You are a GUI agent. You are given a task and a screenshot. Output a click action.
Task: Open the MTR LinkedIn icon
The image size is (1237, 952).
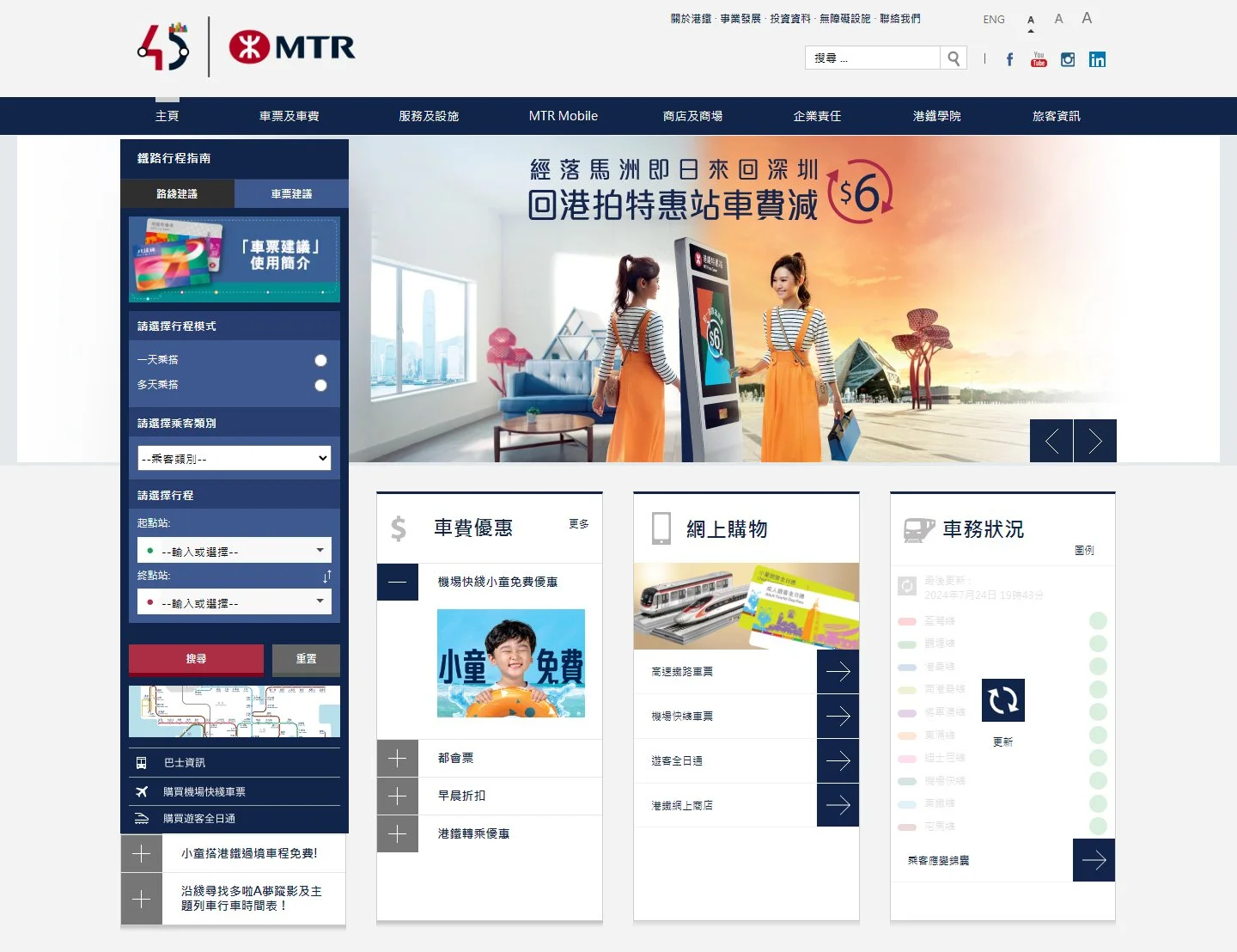point(1097,59)
